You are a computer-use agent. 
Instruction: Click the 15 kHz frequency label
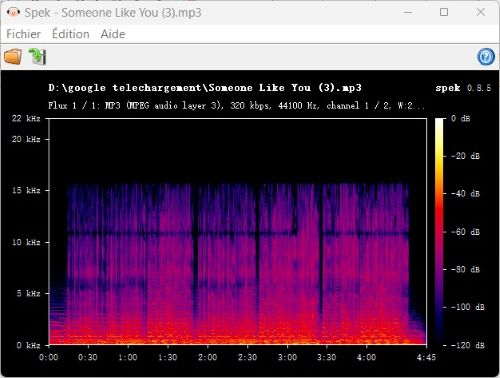(26, 190)
